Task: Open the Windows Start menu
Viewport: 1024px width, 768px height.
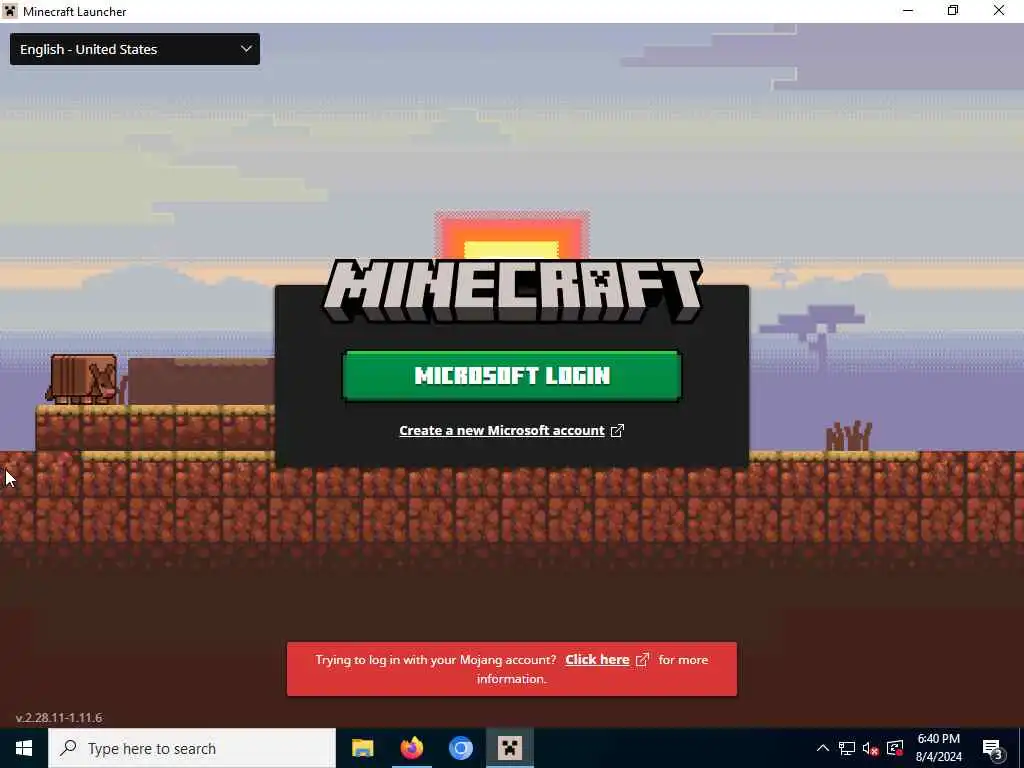Action: [24, 748]
